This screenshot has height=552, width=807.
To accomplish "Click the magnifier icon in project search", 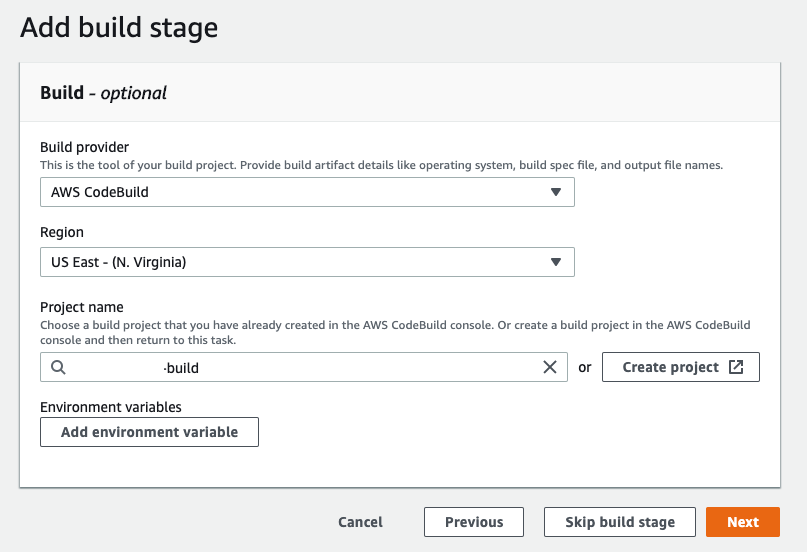I will [x=58, y=368].
